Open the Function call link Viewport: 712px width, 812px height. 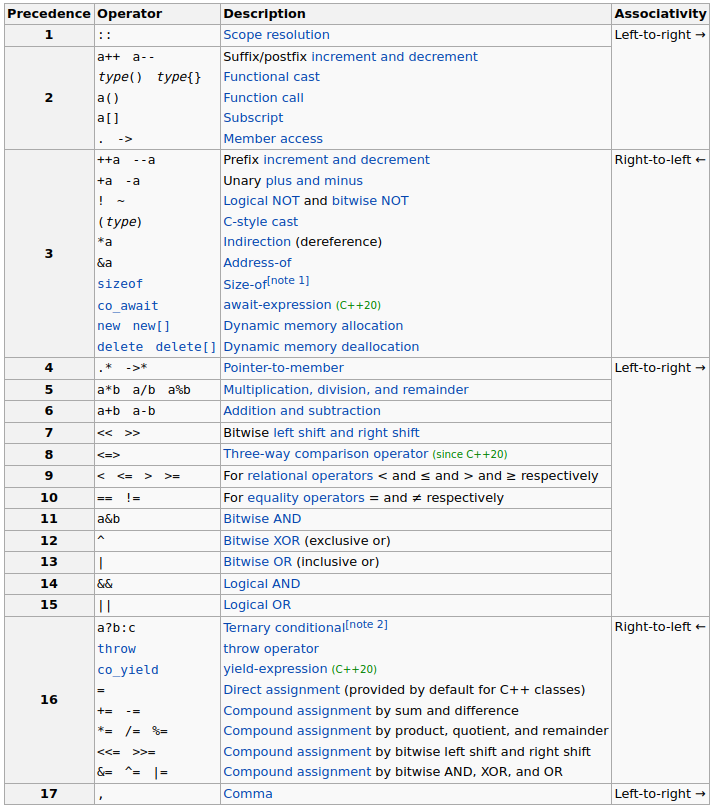(x=263, y=97)
